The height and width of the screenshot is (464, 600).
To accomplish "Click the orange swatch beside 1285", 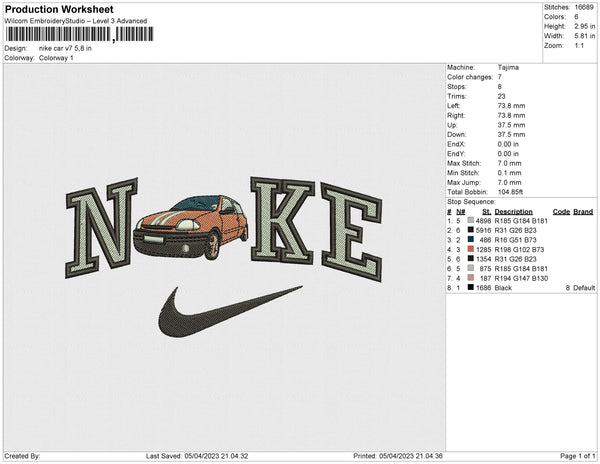I will (471, 249).
